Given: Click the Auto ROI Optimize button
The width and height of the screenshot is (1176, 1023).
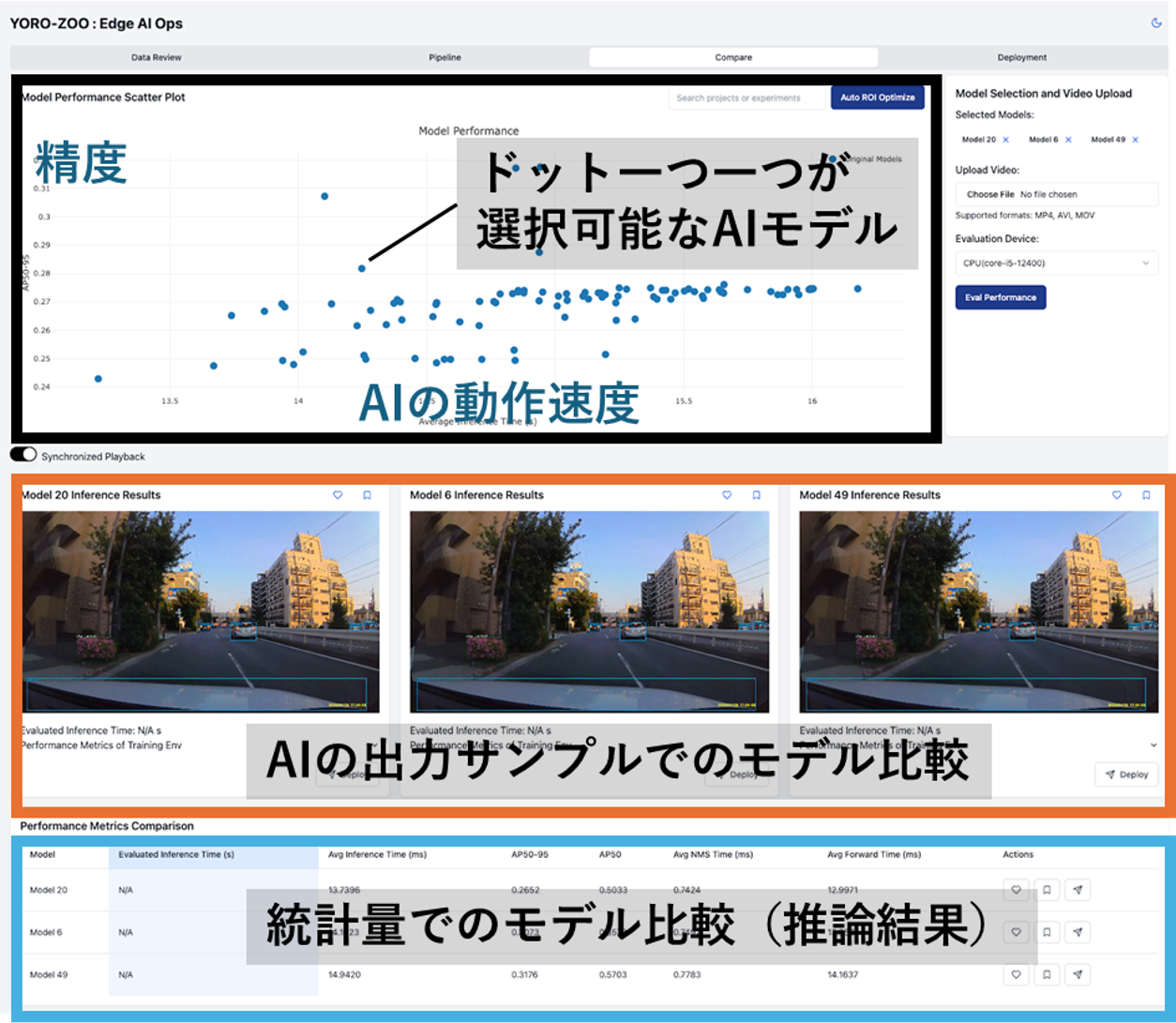Looking at the screenshot, I should [878, 98].
